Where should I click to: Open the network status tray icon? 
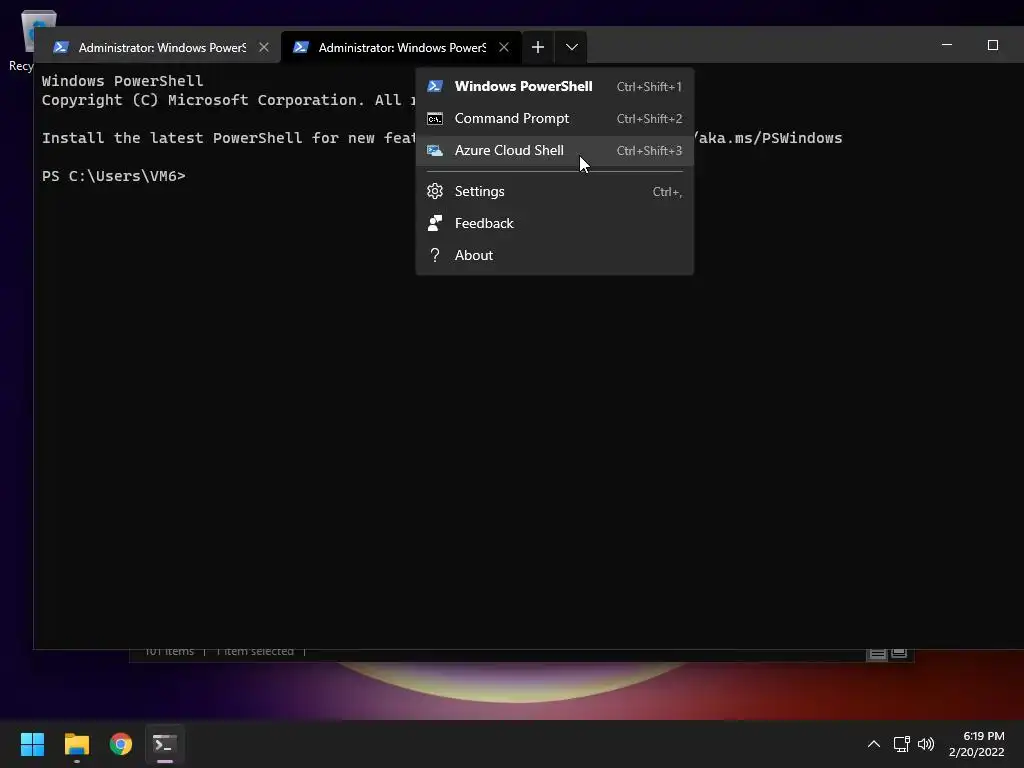[902, 744]
